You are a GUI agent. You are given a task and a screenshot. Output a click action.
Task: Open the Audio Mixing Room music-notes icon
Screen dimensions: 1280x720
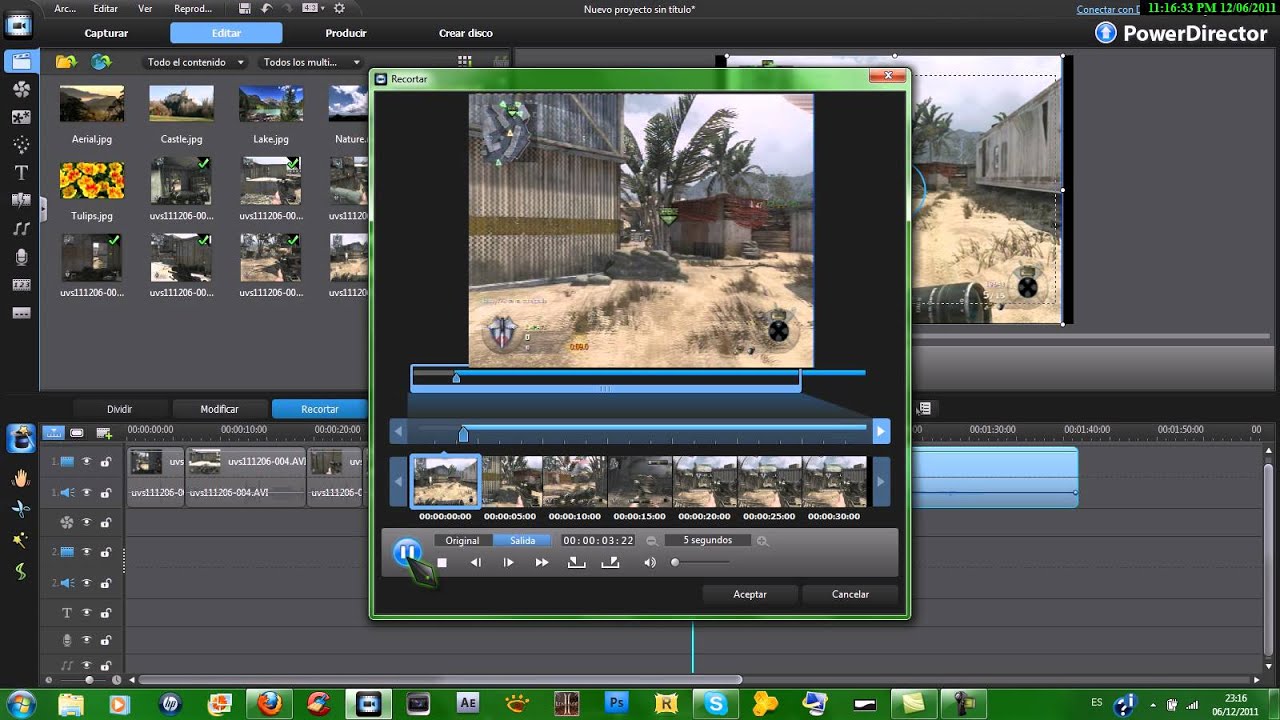pos(20,229)
